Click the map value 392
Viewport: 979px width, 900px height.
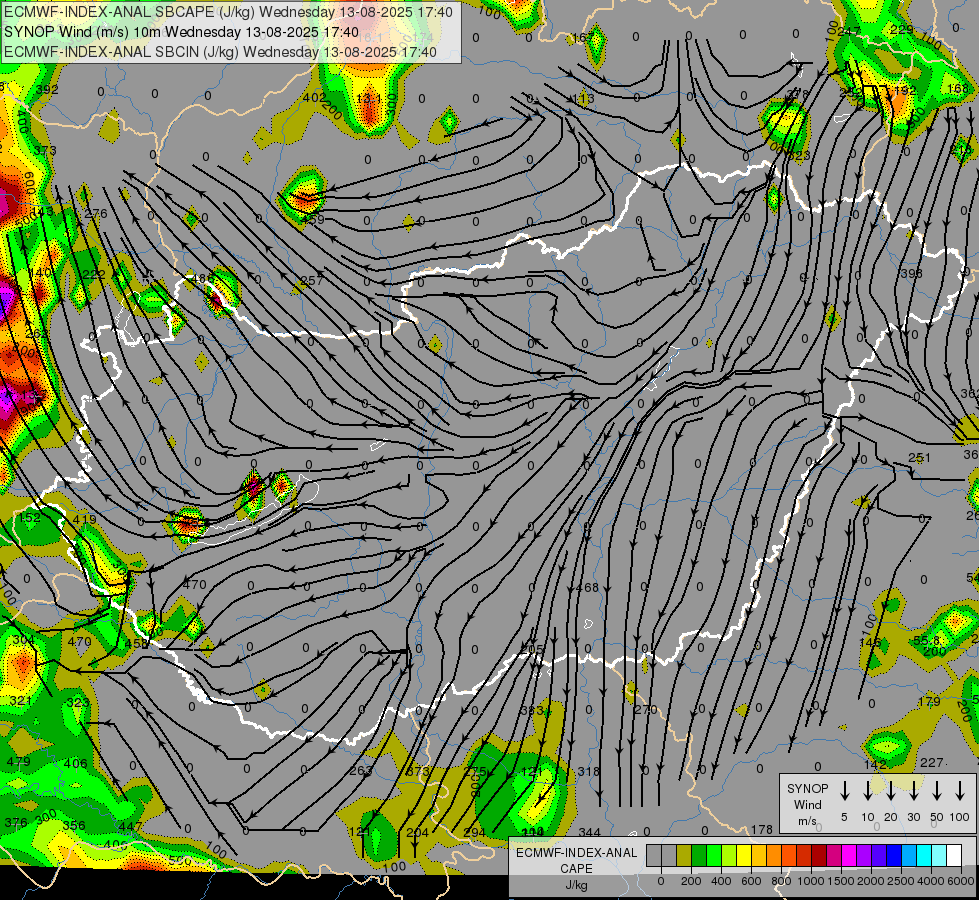tap(47, 89)
